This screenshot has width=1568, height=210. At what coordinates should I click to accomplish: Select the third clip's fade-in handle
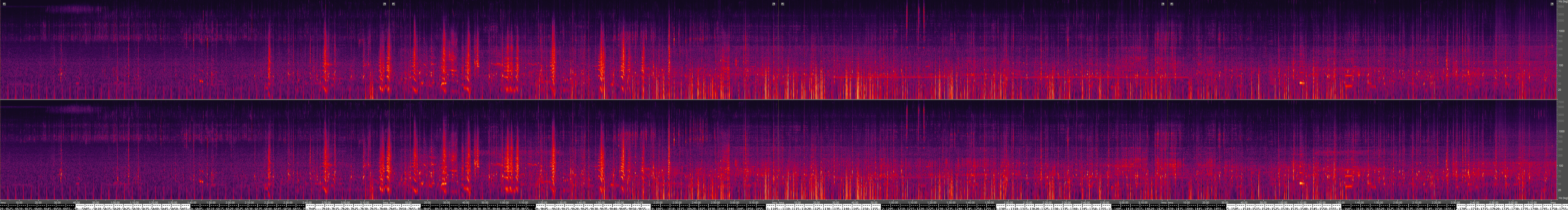click(x=783, y=4)
